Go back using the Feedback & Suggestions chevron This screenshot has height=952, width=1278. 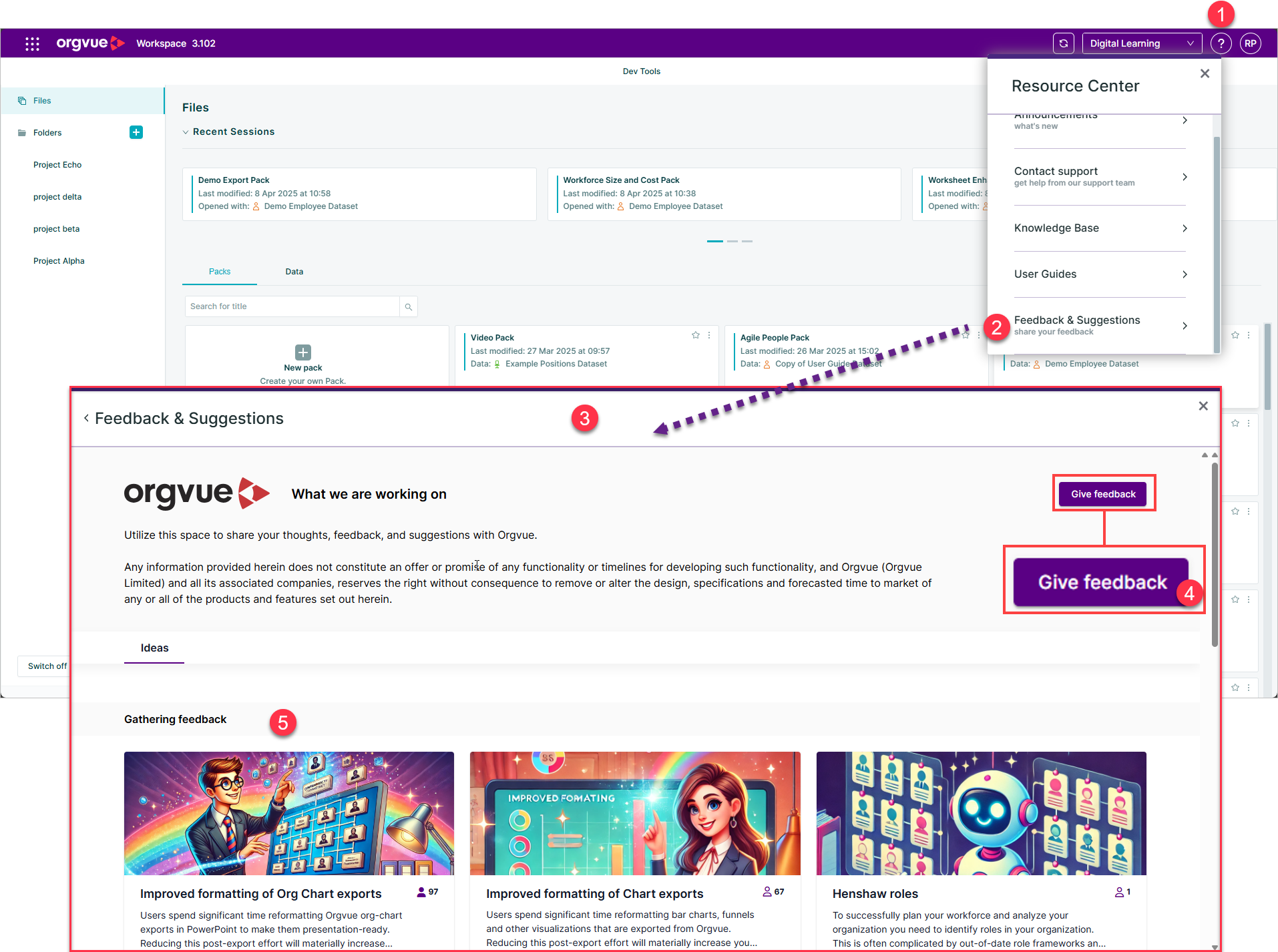86,418
